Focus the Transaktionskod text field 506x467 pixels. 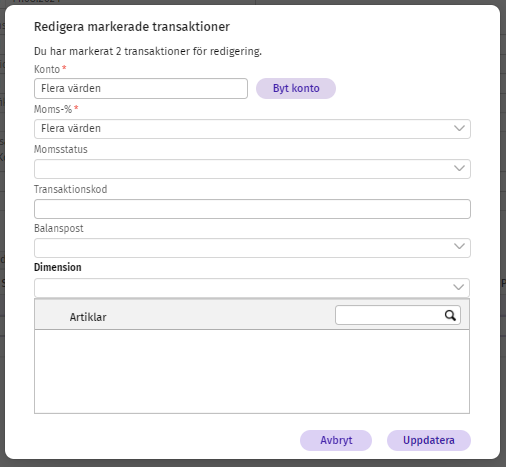[252, 209]
